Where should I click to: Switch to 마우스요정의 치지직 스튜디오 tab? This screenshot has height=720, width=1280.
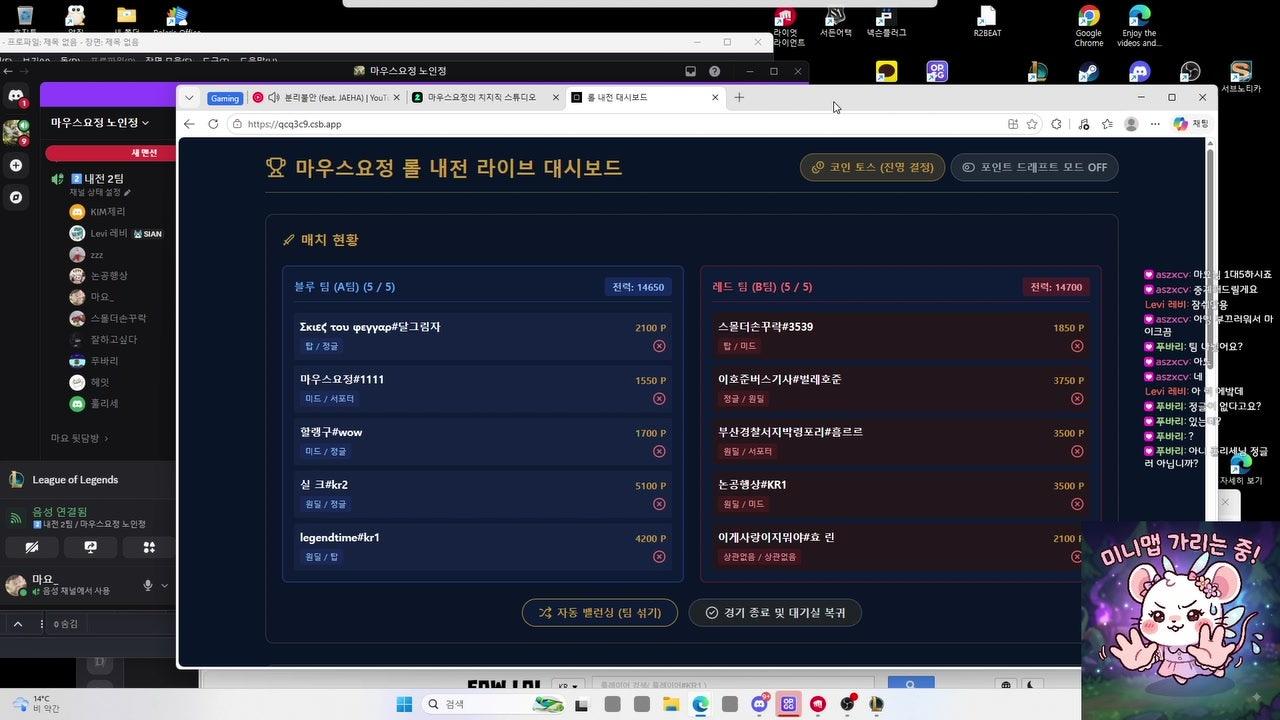(x=485, y=97)
